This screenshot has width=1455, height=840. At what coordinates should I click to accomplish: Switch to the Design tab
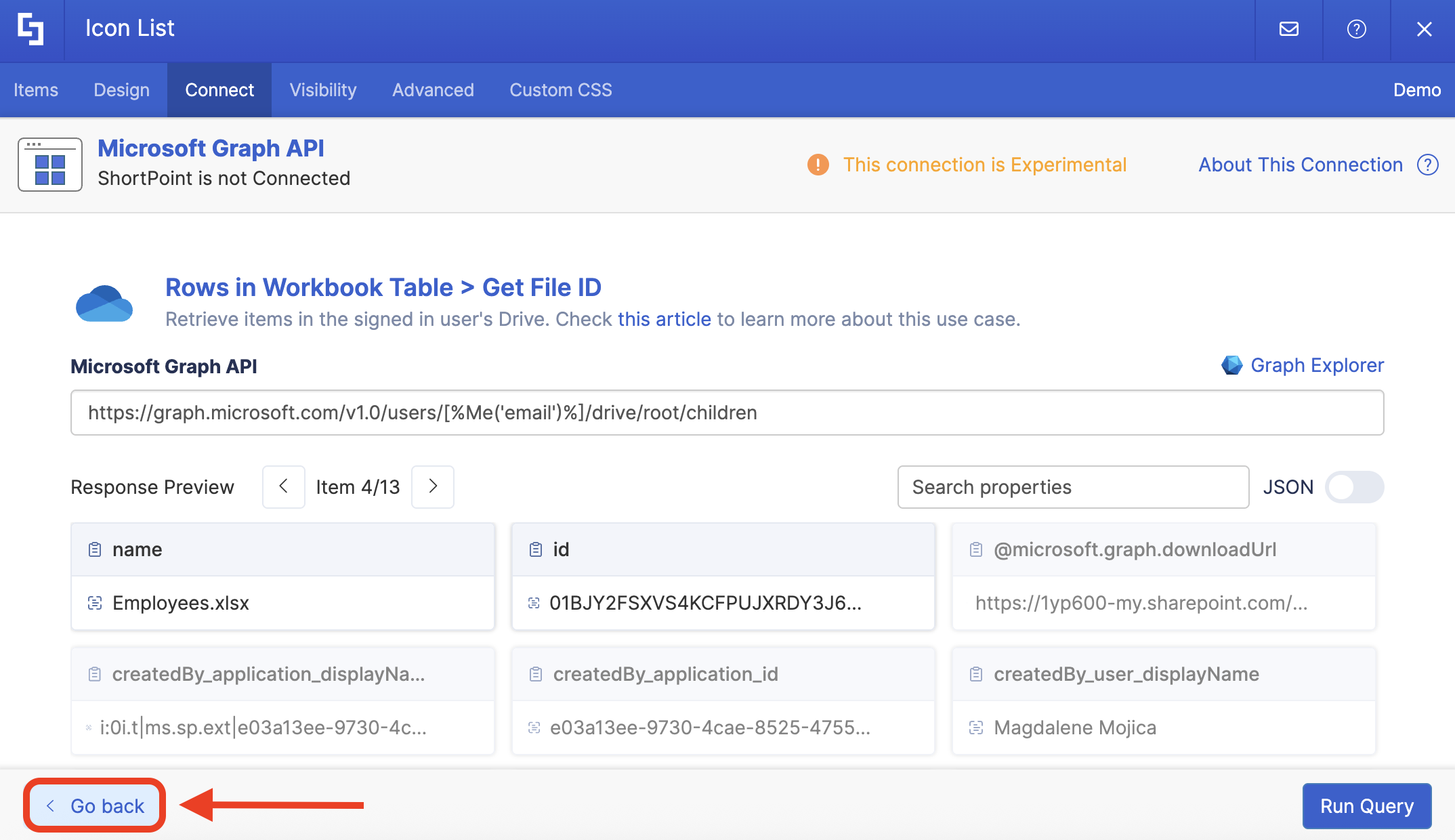pos(121,90)
